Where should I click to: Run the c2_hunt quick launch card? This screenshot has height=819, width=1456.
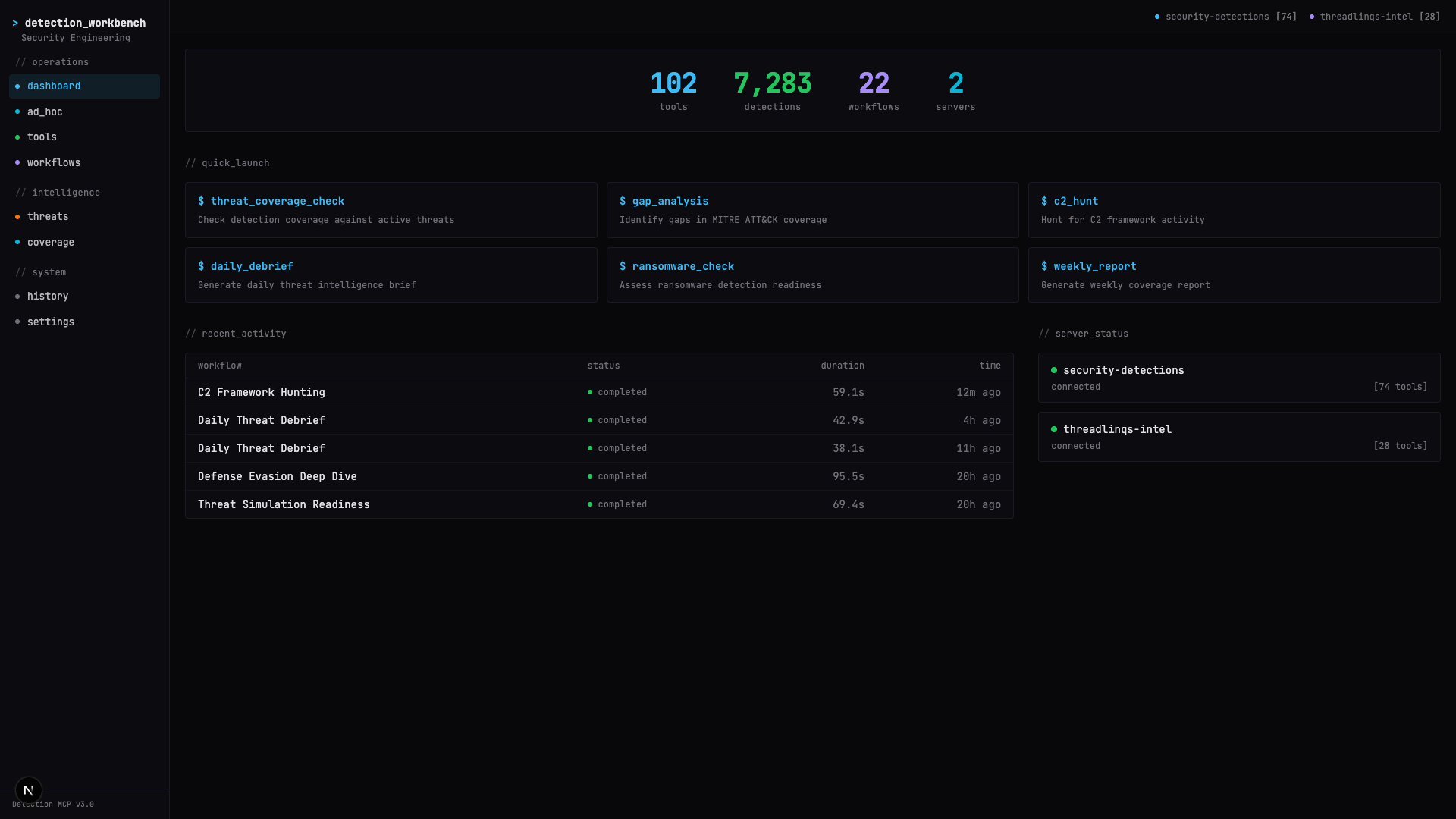(x=1235, y=210)
